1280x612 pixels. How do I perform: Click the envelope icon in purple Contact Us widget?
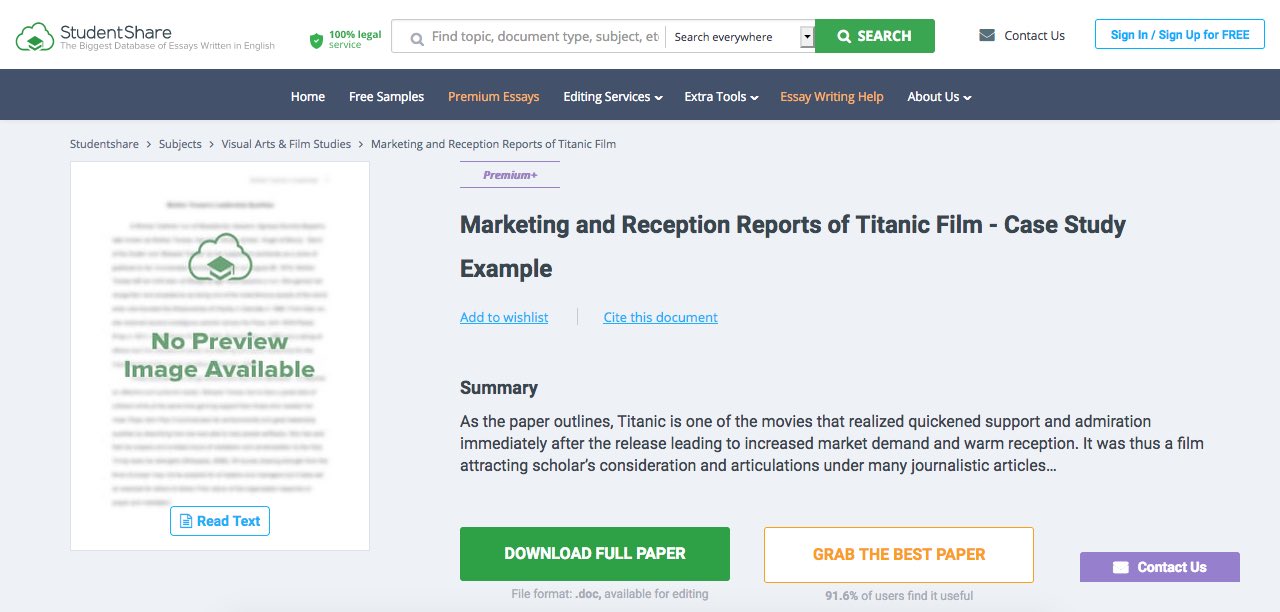tap(1121, 567)
